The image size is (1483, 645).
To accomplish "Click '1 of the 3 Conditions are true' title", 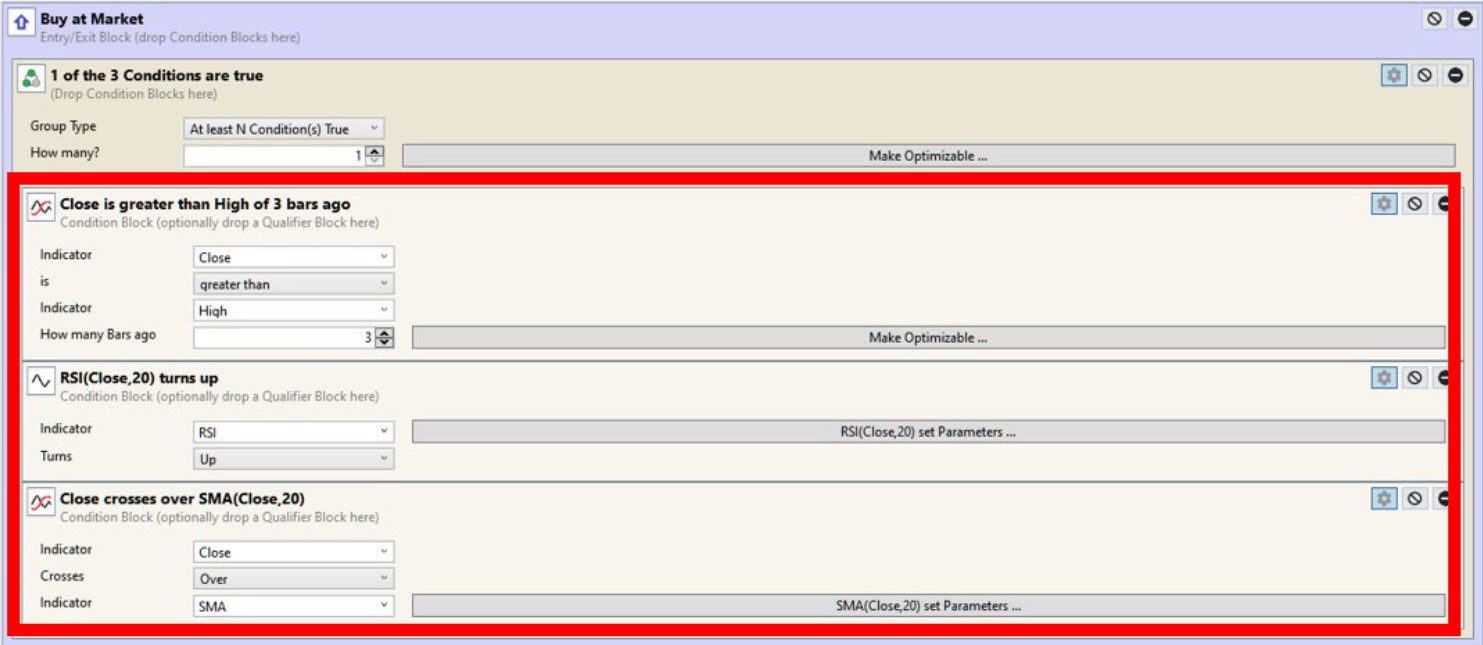I will click(157, 75).
